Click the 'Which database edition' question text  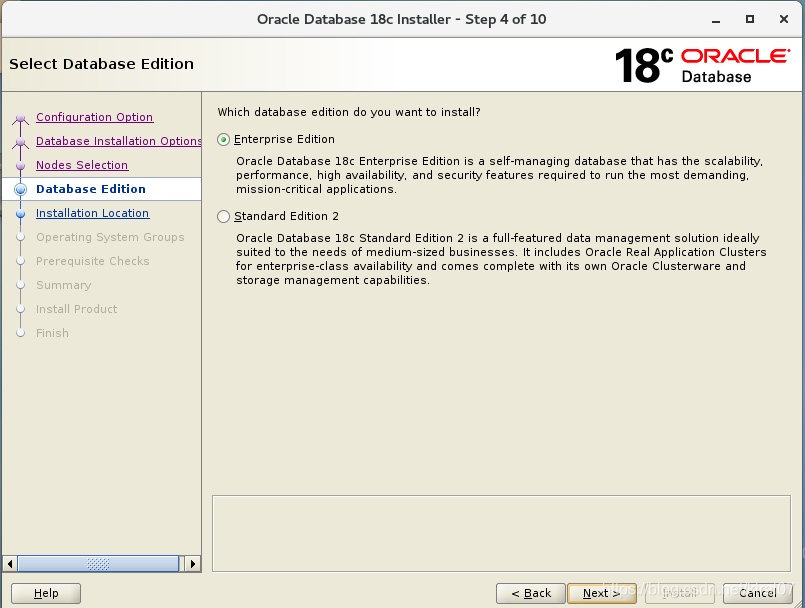349,112
